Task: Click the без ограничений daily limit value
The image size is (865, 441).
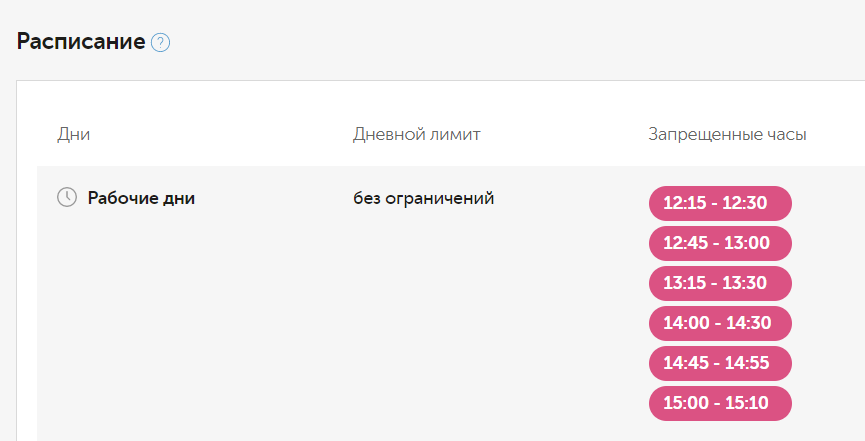Action: click(424, 198)
